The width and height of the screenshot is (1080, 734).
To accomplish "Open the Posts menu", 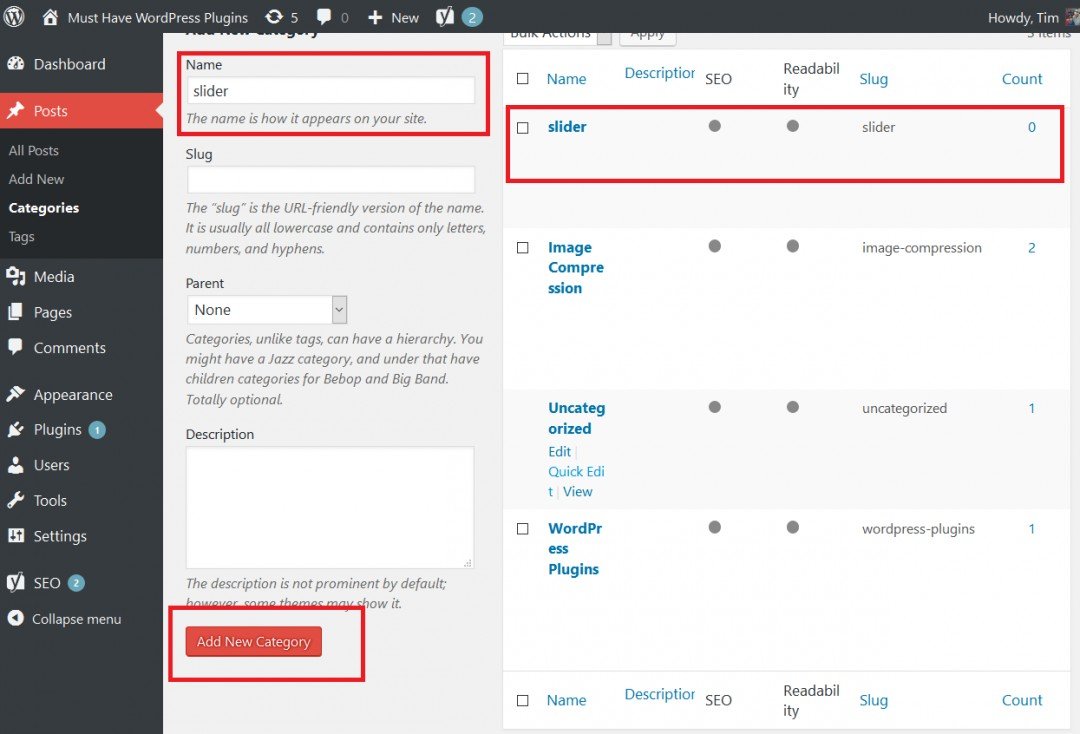I will [81, 111].
